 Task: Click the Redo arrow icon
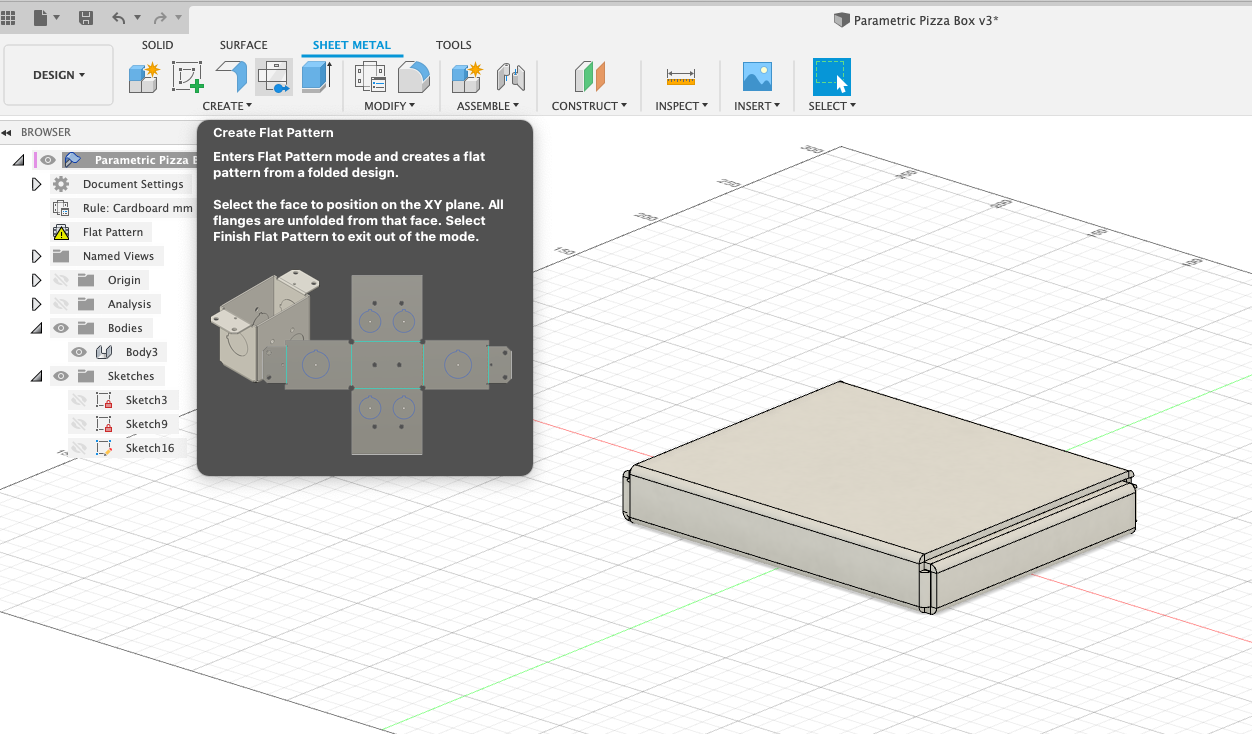click(160, 18)
